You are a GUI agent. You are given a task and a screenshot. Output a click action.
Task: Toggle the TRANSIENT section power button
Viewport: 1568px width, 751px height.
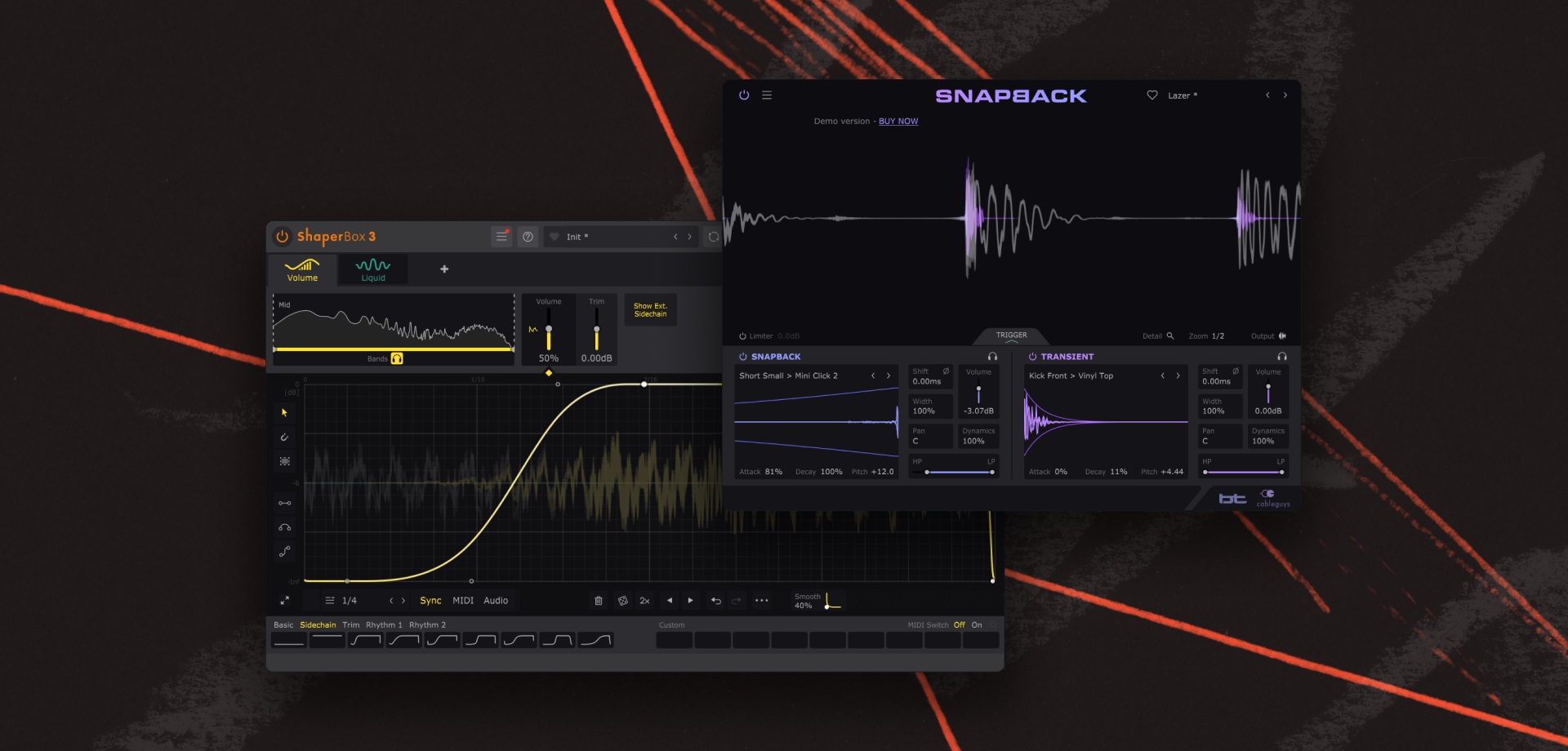pyautogui.click(x=1031, y=356)
